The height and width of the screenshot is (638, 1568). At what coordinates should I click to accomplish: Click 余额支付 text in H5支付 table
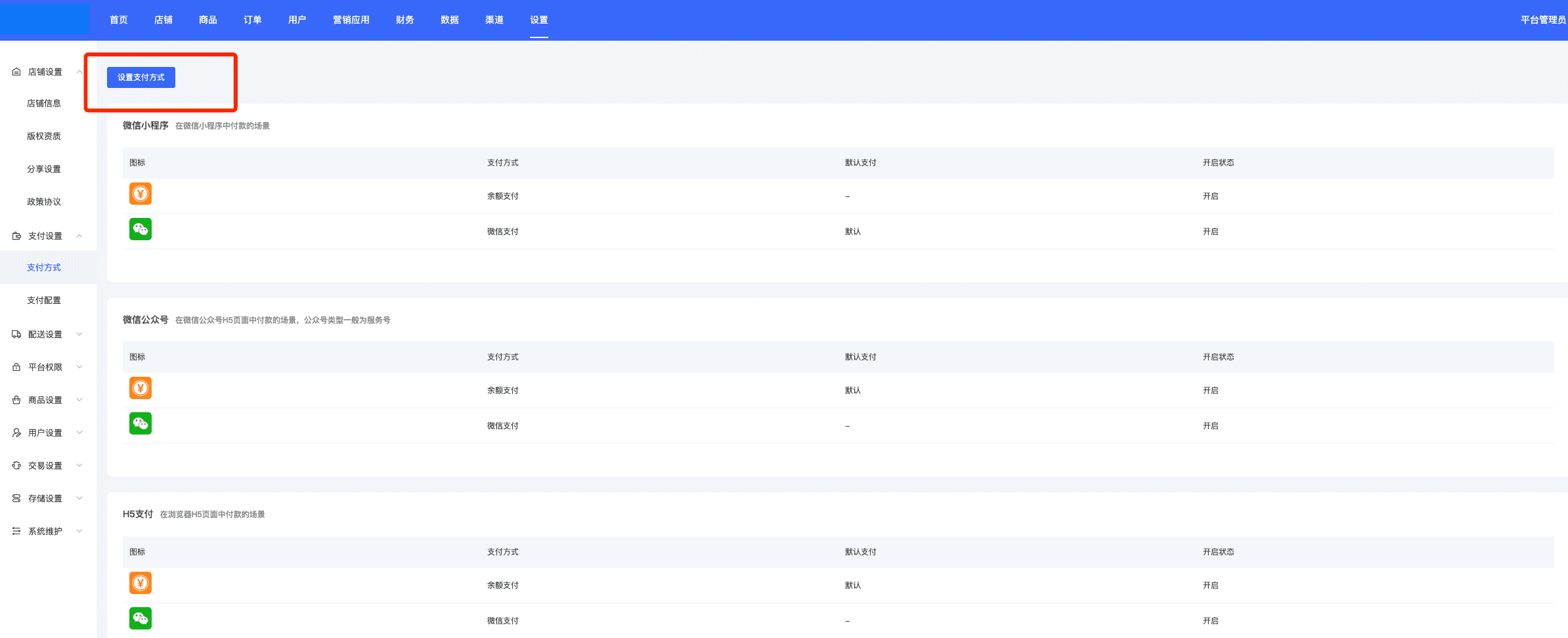[503, 585]
